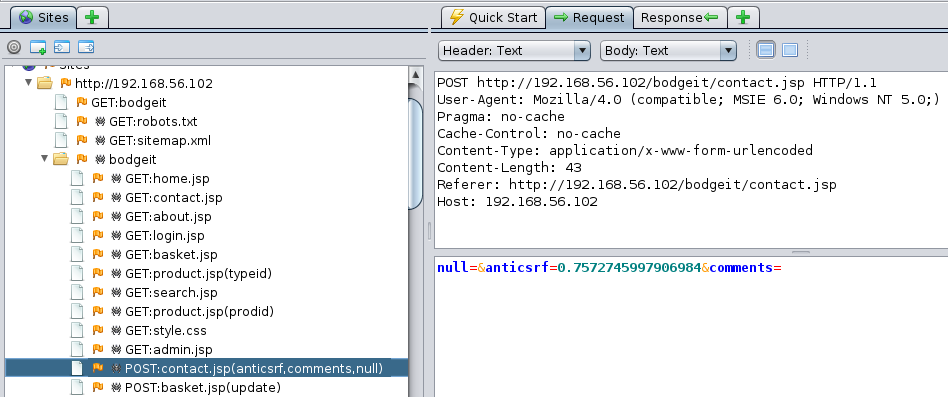
Task: Select the GET:home.jsp tree entry
Action: coord(167,178)
